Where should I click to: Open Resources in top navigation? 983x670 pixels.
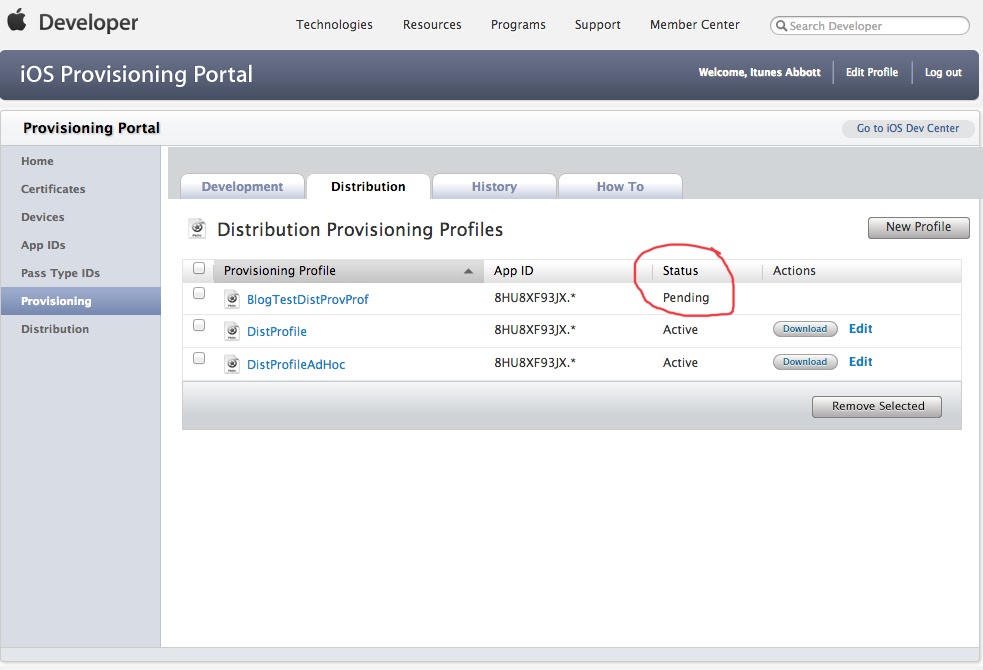click(x=432, y=24)
